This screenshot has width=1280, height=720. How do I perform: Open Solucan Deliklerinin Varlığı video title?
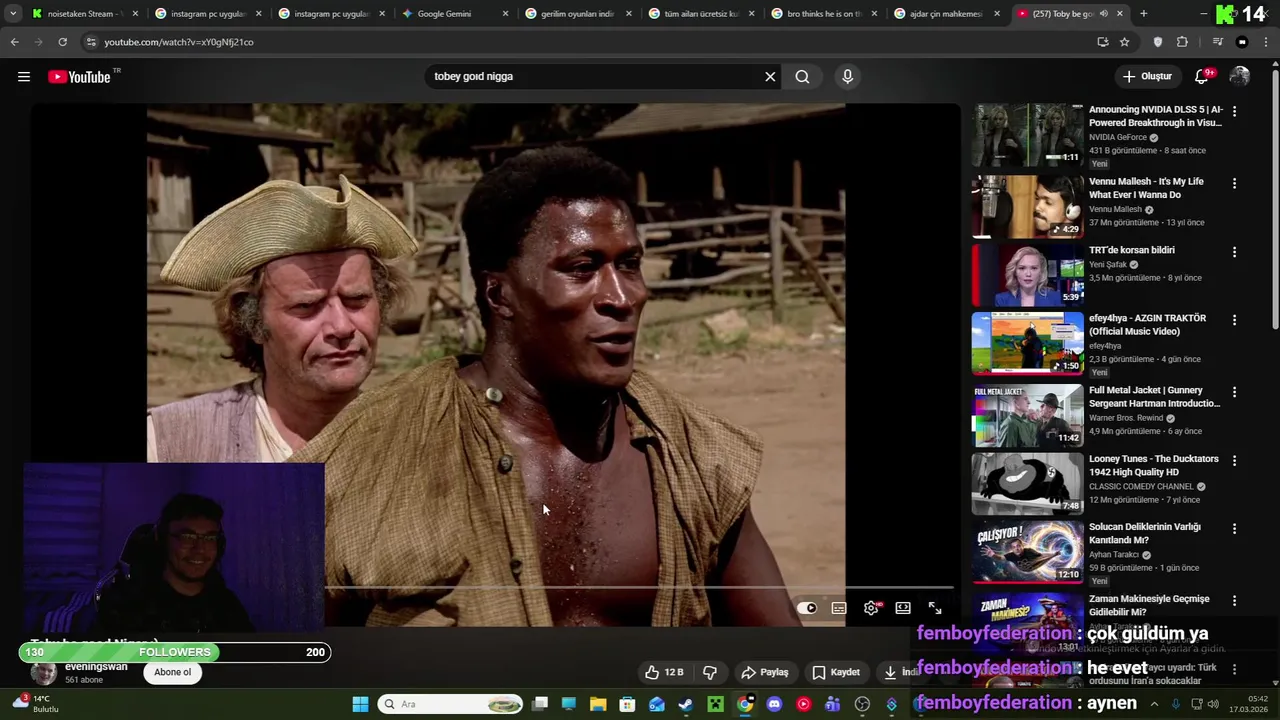(1145, 533)
